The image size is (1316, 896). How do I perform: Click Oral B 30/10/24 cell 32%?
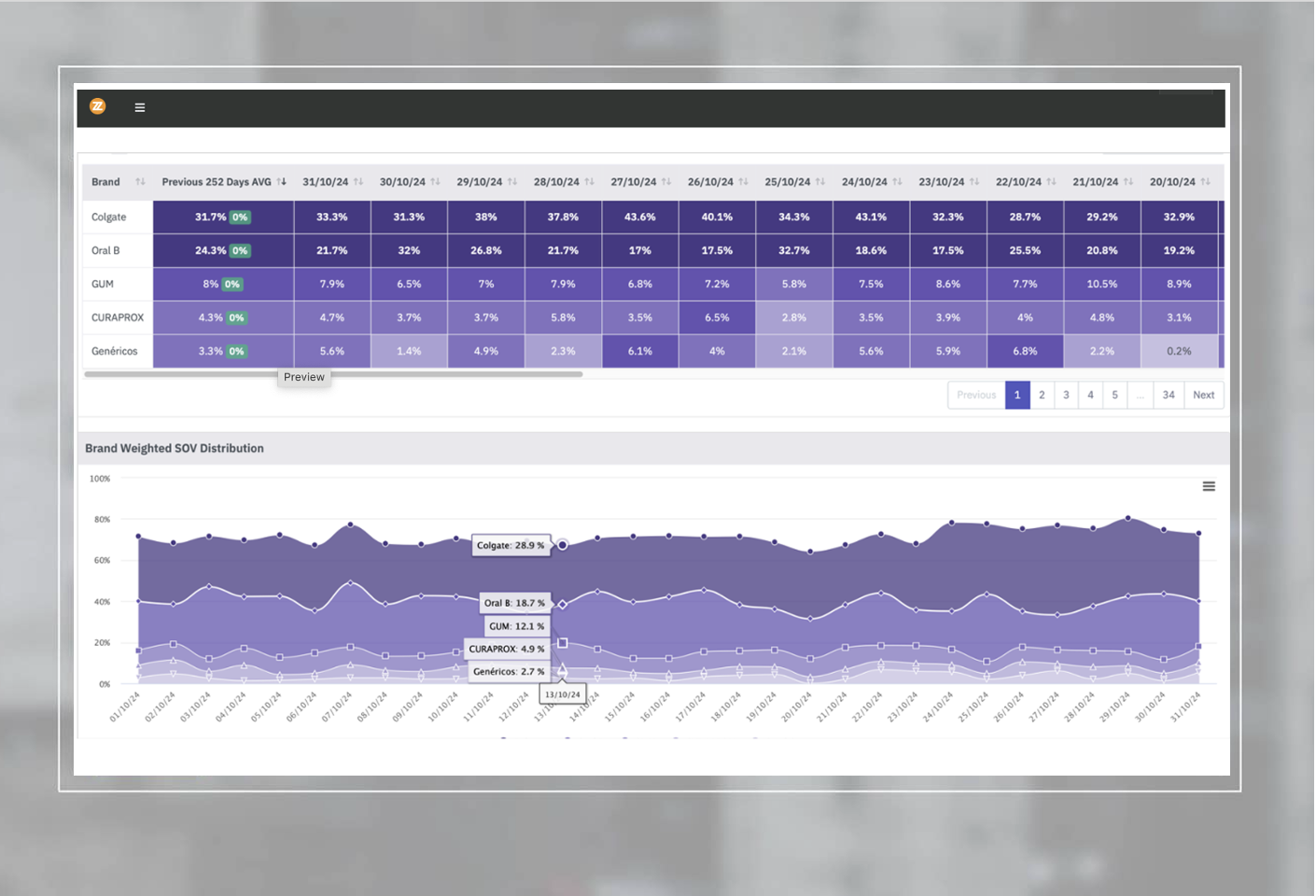pos(409,251)
